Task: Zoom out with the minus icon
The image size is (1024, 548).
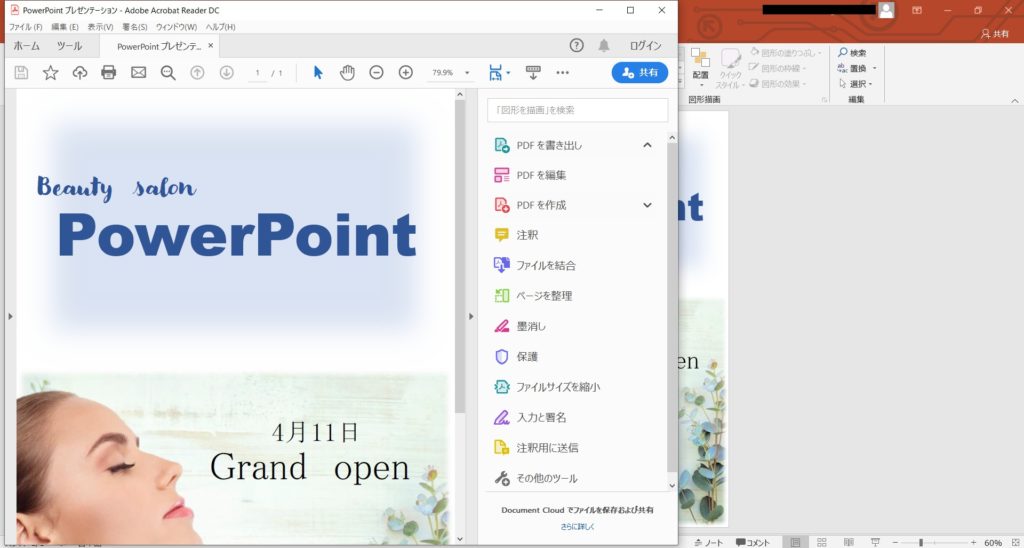Action: click(376, 73)
